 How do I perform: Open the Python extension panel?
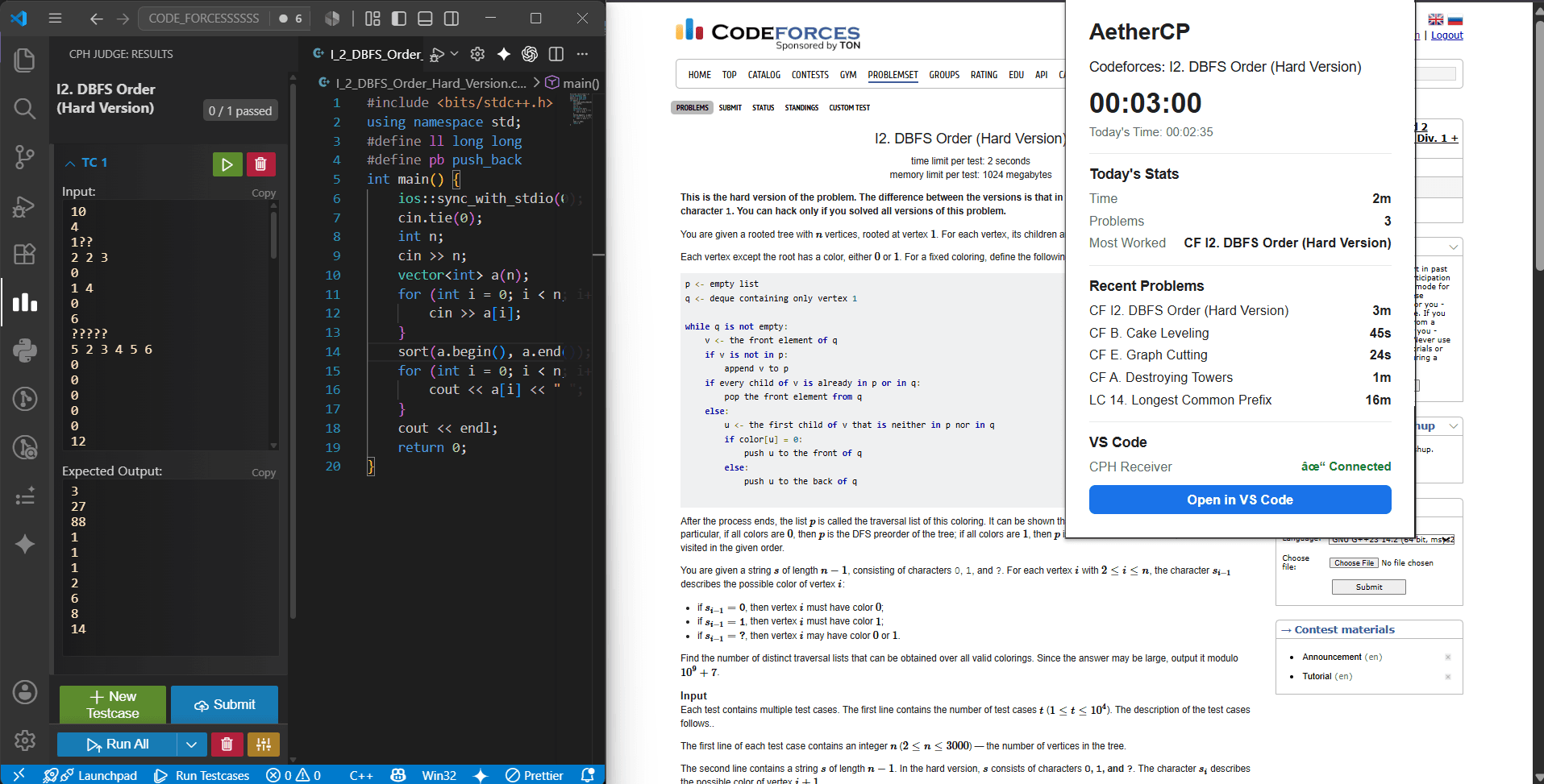coord(24,350)
